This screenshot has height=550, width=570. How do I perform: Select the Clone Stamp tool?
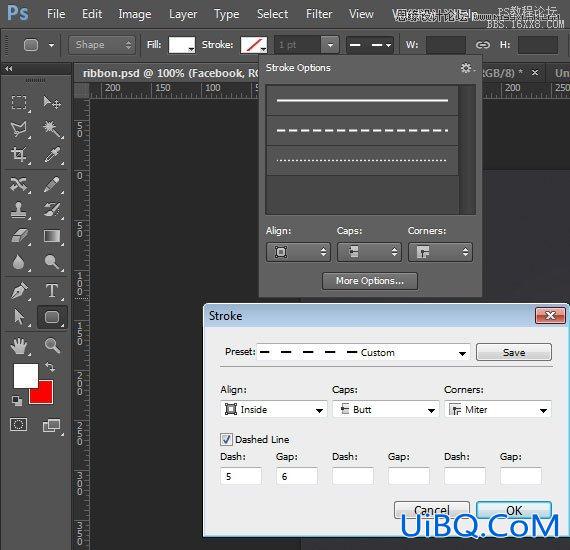tap(19, 210)
